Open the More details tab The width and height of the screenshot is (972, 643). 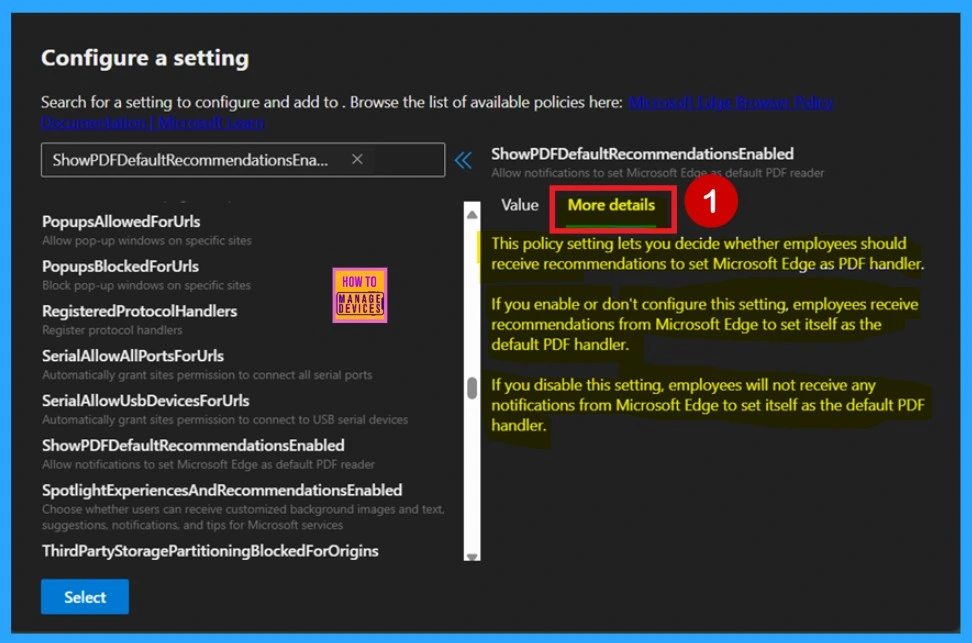coord(611,205)
